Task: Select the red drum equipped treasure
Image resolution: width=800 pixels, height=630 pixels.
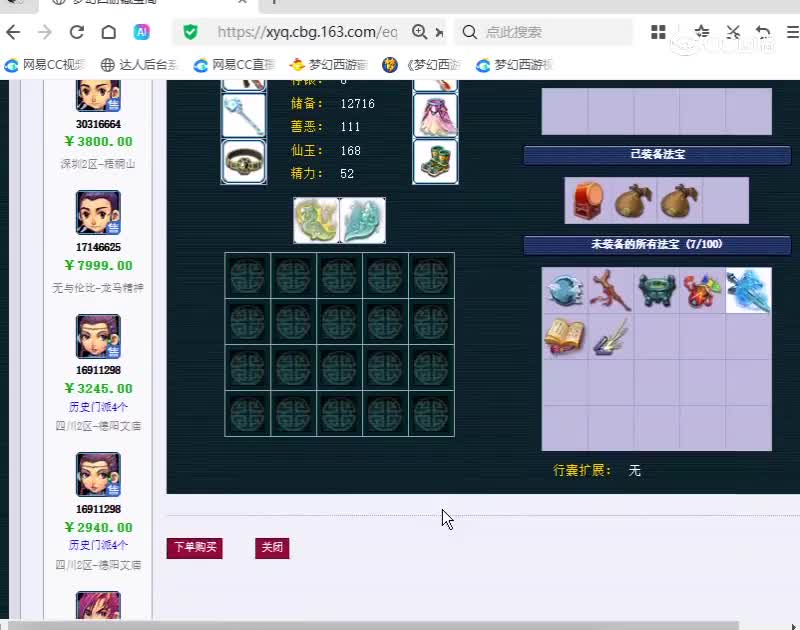Action: (588, 201)
